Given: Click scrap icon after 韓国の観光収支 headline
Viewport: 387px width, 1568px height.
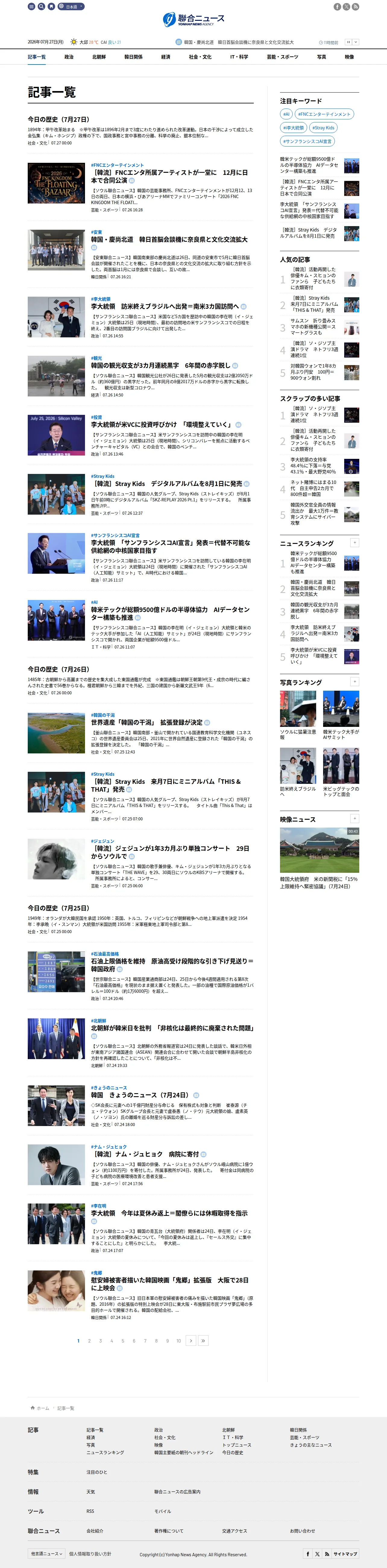Looking at the screenshot, I should [235, 366].
